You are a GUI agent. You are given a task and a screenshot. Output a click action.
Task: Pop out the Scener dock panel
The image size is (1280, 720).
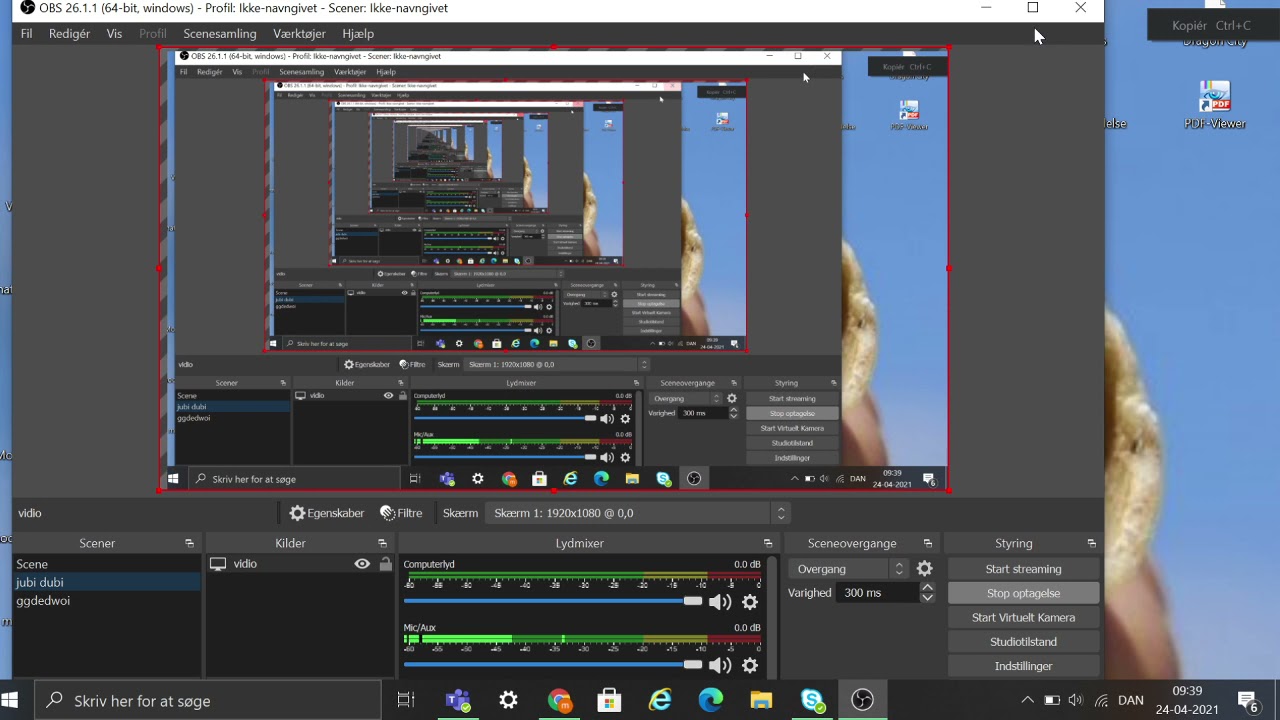(x=189, y=543)
